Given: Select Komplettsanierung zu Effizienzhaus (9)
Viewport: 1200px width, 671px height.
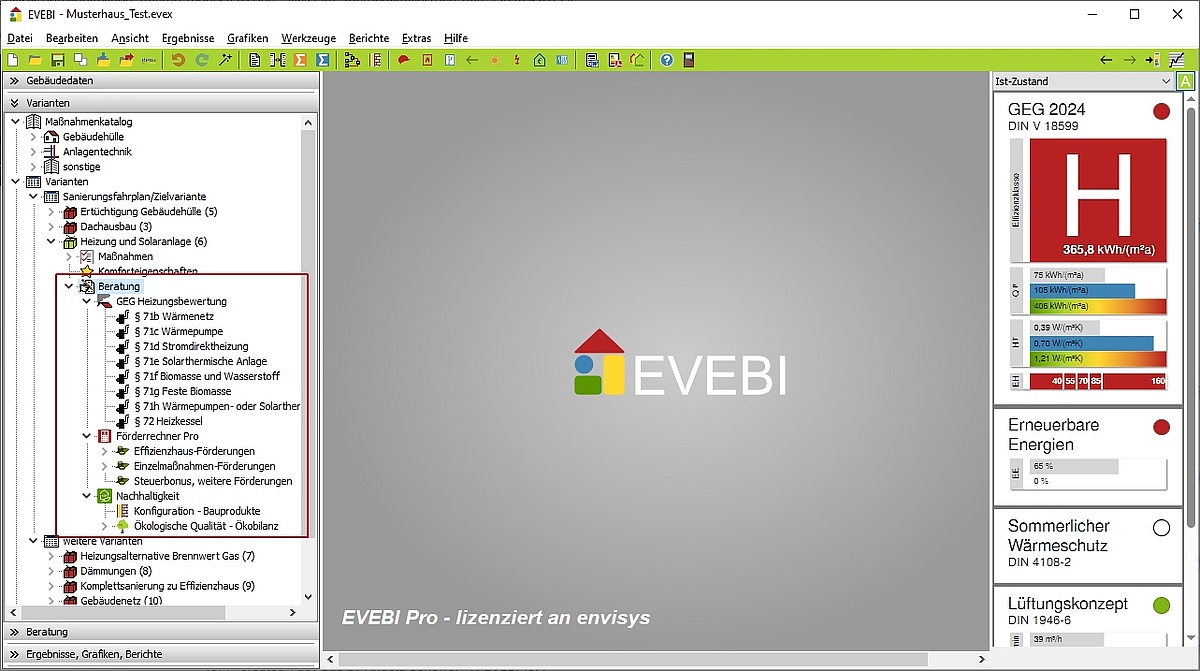Looking at the screenshot, I should 167,586.
